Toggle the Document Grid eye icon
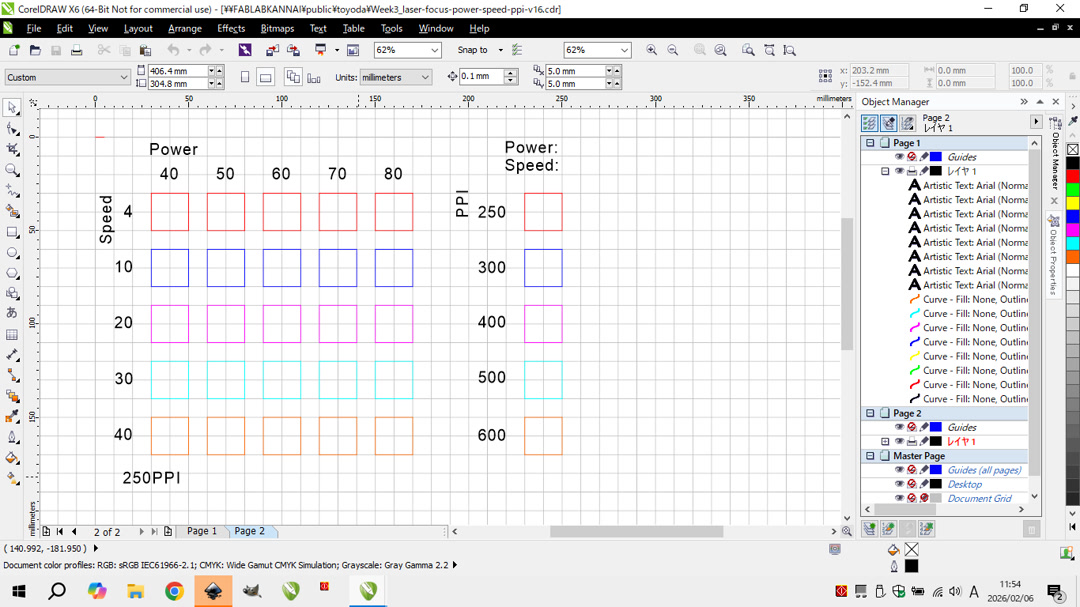Viewport: 1080px width, 607px height. click(900, 497)
